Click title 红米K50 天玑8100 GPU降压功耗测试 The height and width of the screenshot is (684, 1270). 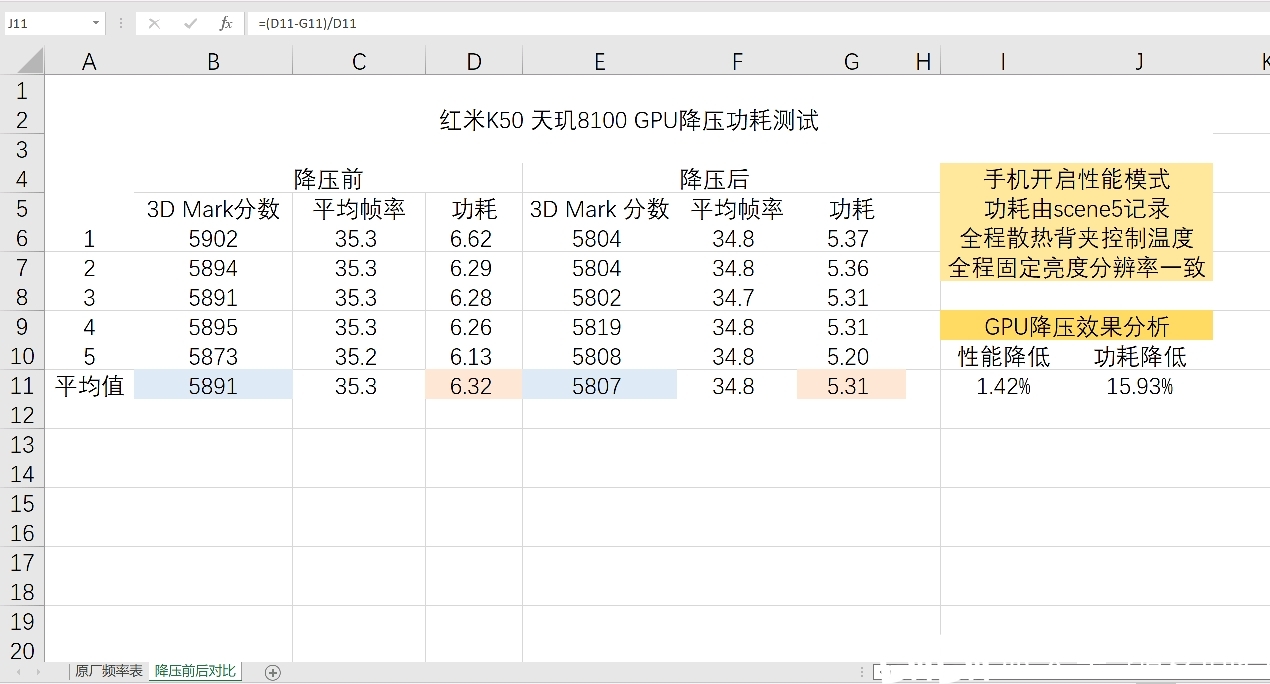coord(629,121)
